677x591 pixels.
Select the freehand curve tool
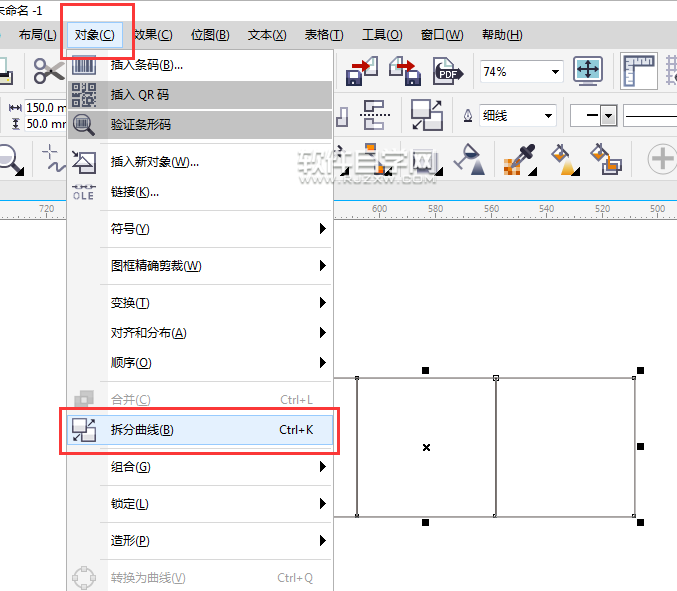point(54,158)
